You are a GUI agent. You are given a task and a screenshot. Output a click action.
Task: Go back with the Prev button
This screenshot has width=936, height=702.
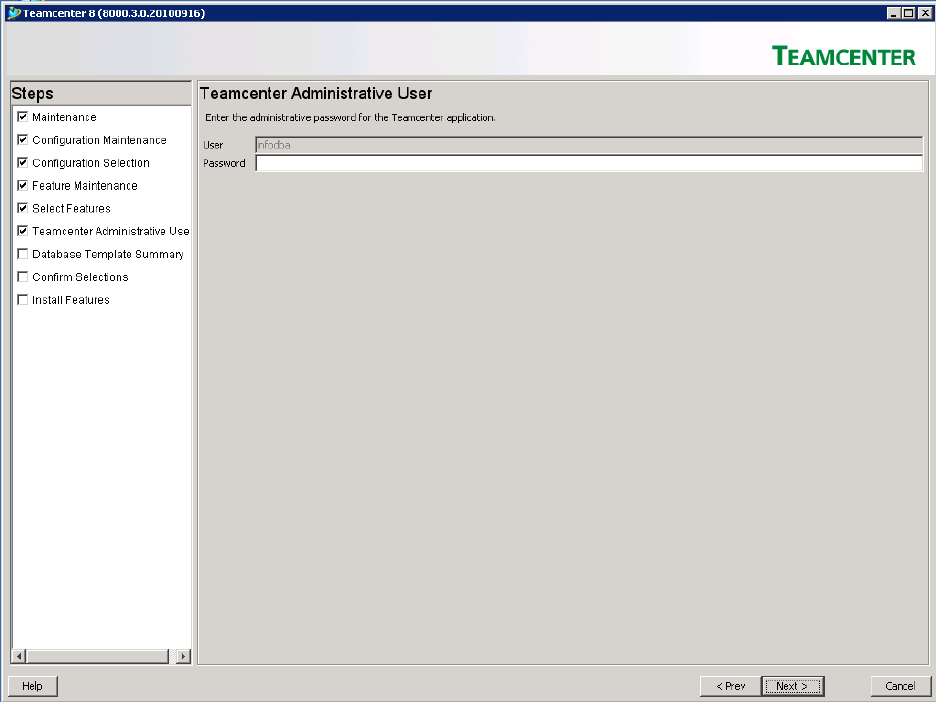tap(731, 686)
